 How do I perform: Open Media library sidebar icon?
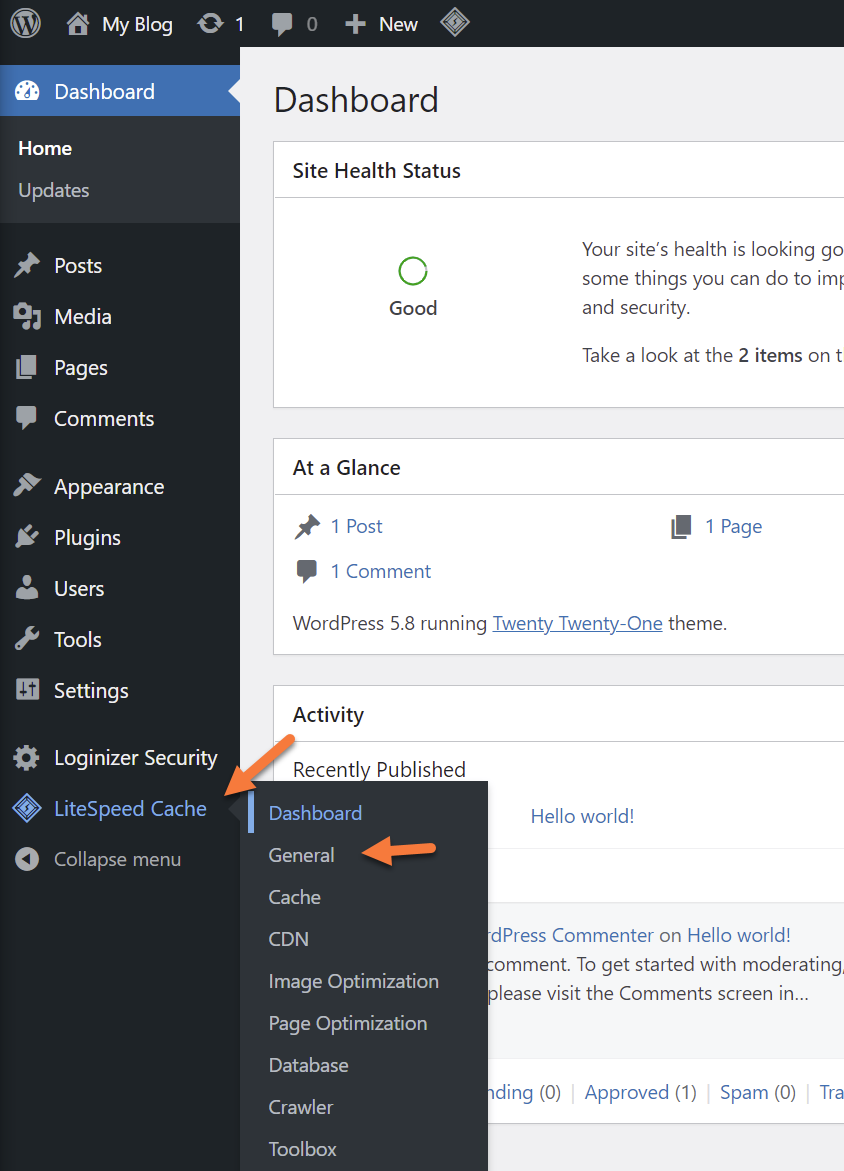tap(27, 317)
